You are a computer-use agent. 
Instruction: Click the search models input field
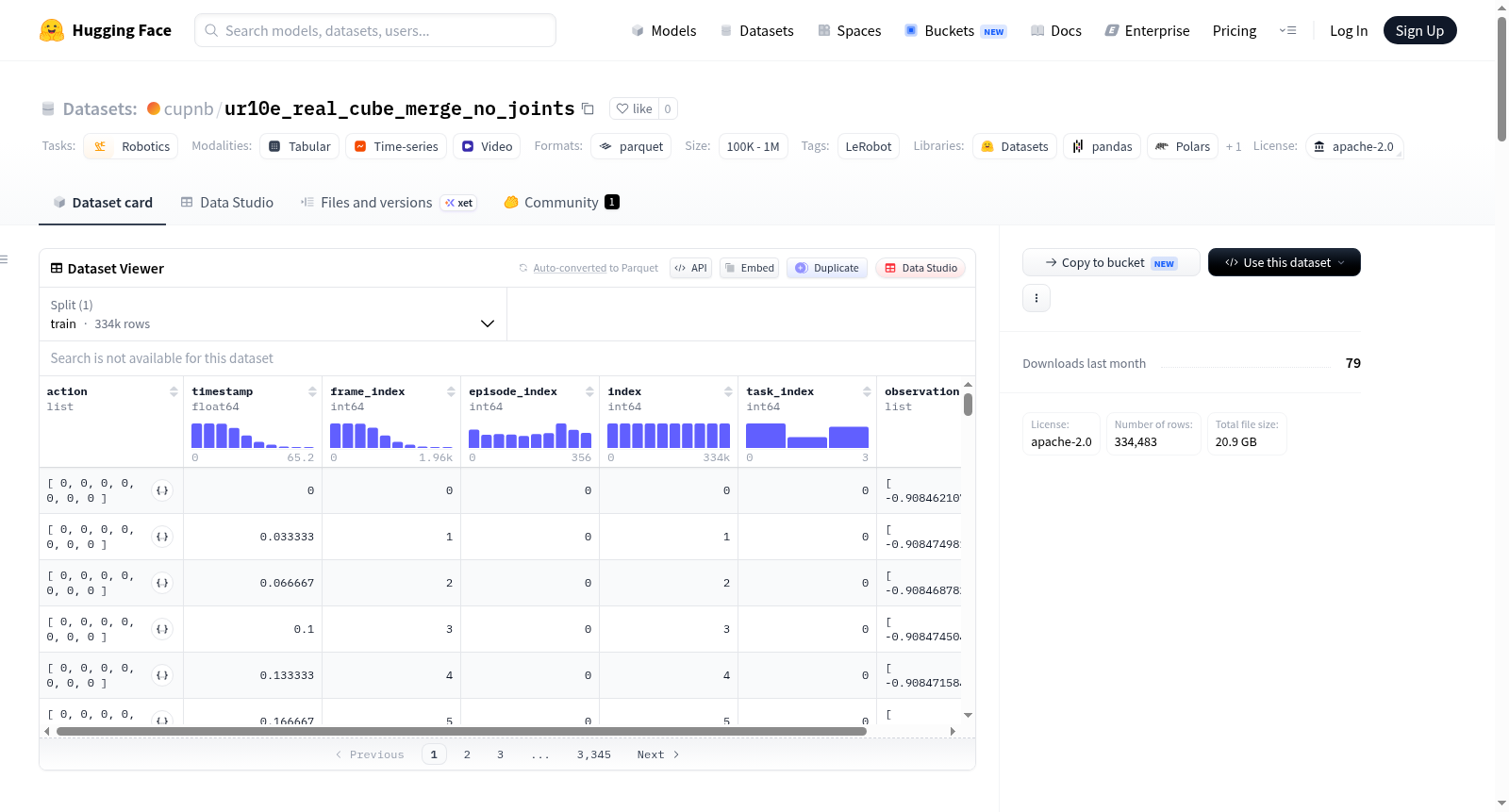pos(375,30)
